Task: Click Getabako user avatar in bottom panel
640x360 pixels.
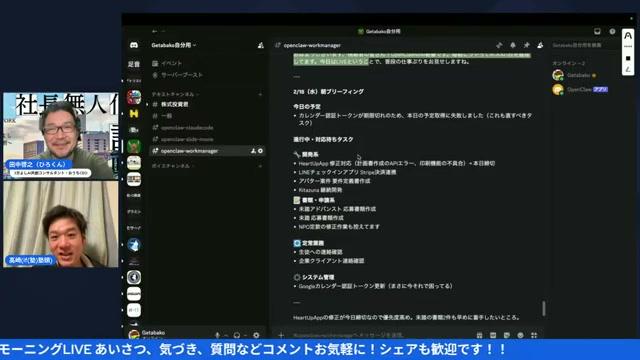Action: coord(134,335)
